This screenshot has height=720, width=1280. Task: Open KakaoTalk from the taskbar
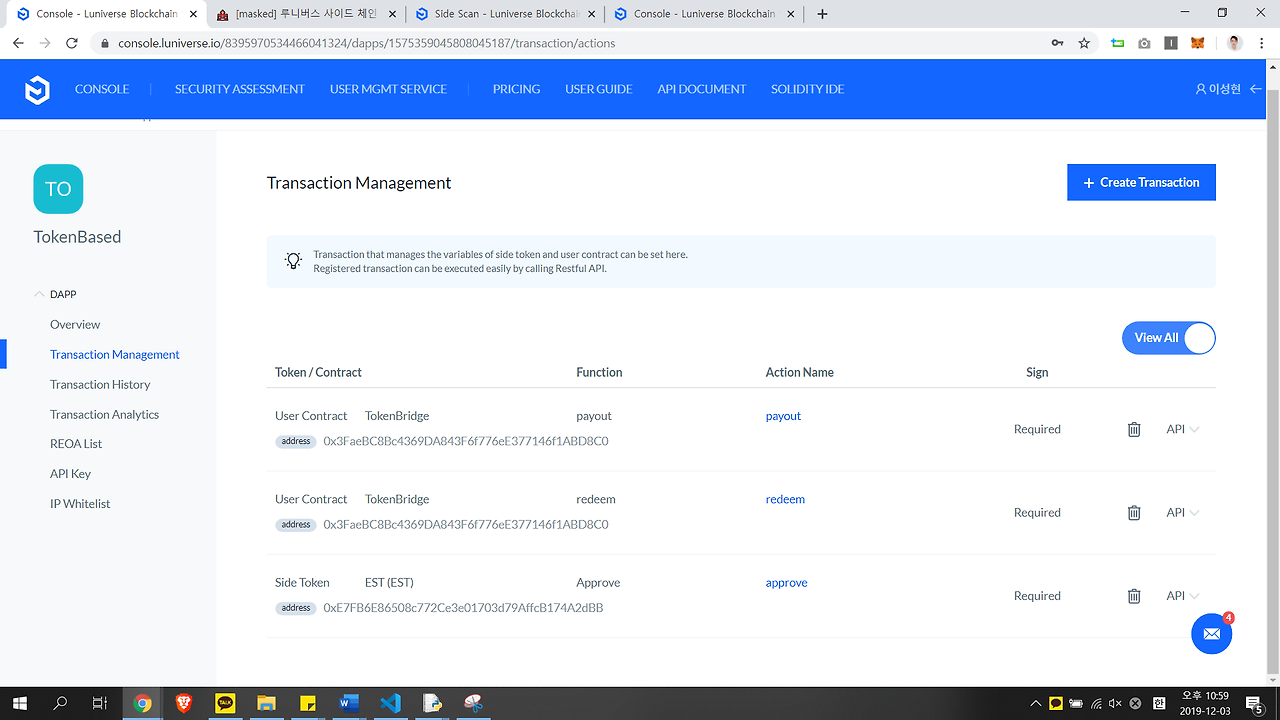(x=225, y=703)
